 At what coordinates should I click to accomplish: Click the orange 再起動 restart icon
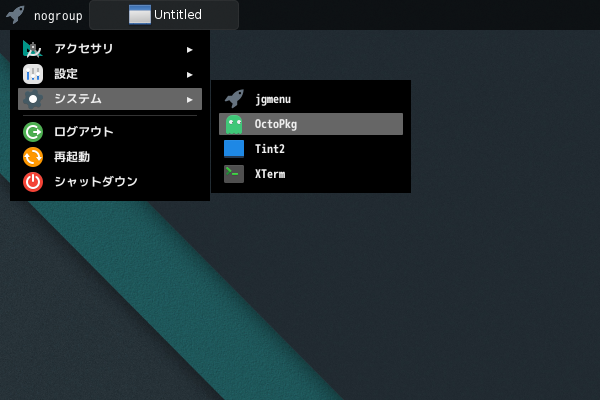click(x=33, y=157)
